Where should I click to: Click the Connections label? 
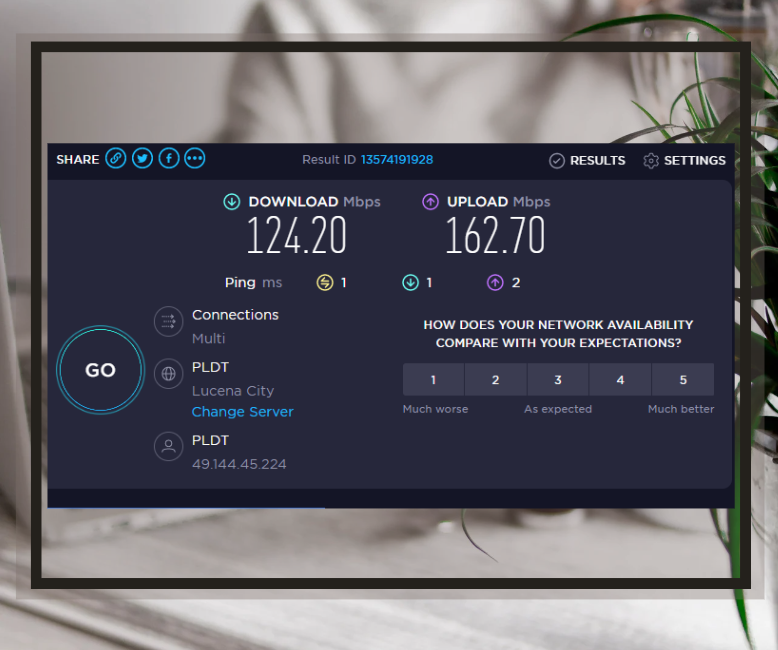[235, 315]
